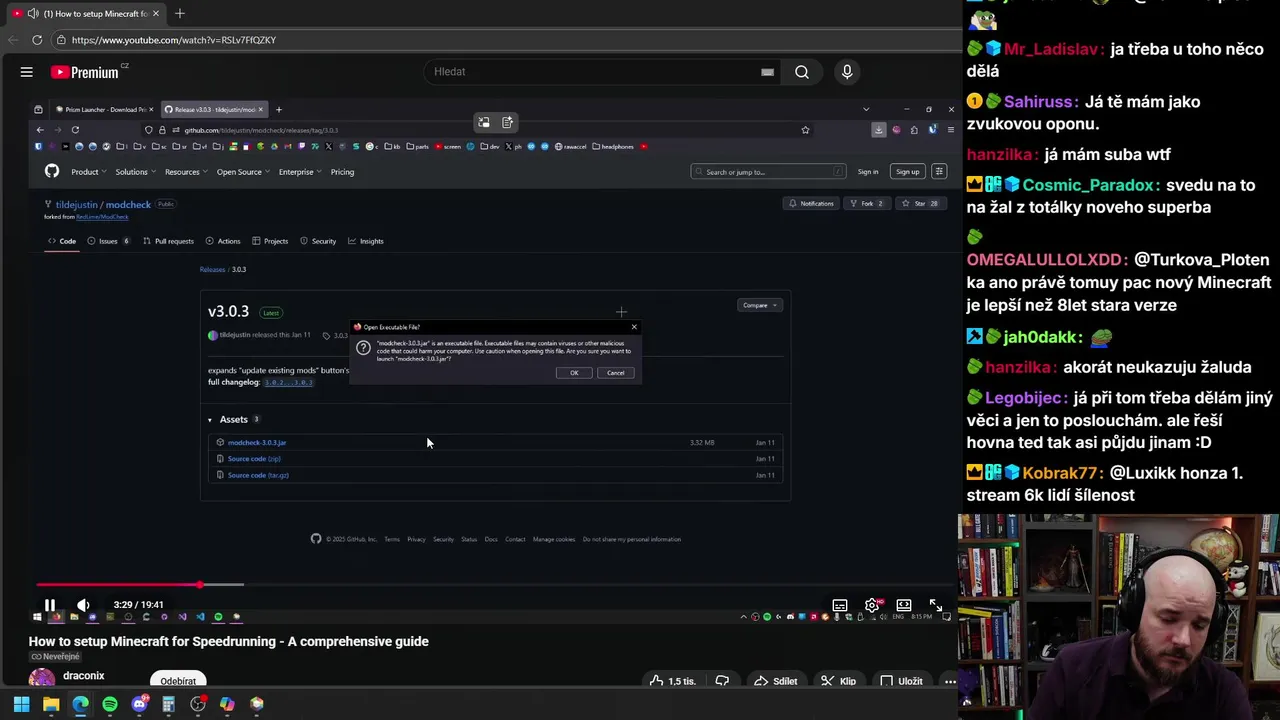The height and width of the screenshot is (720, 1280).
Task: Expand GitHub Product menu
Action: (88, 172)
